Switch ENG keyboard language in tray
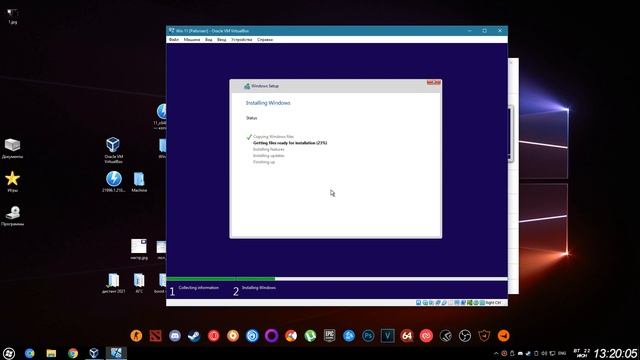 click(562, 353)
